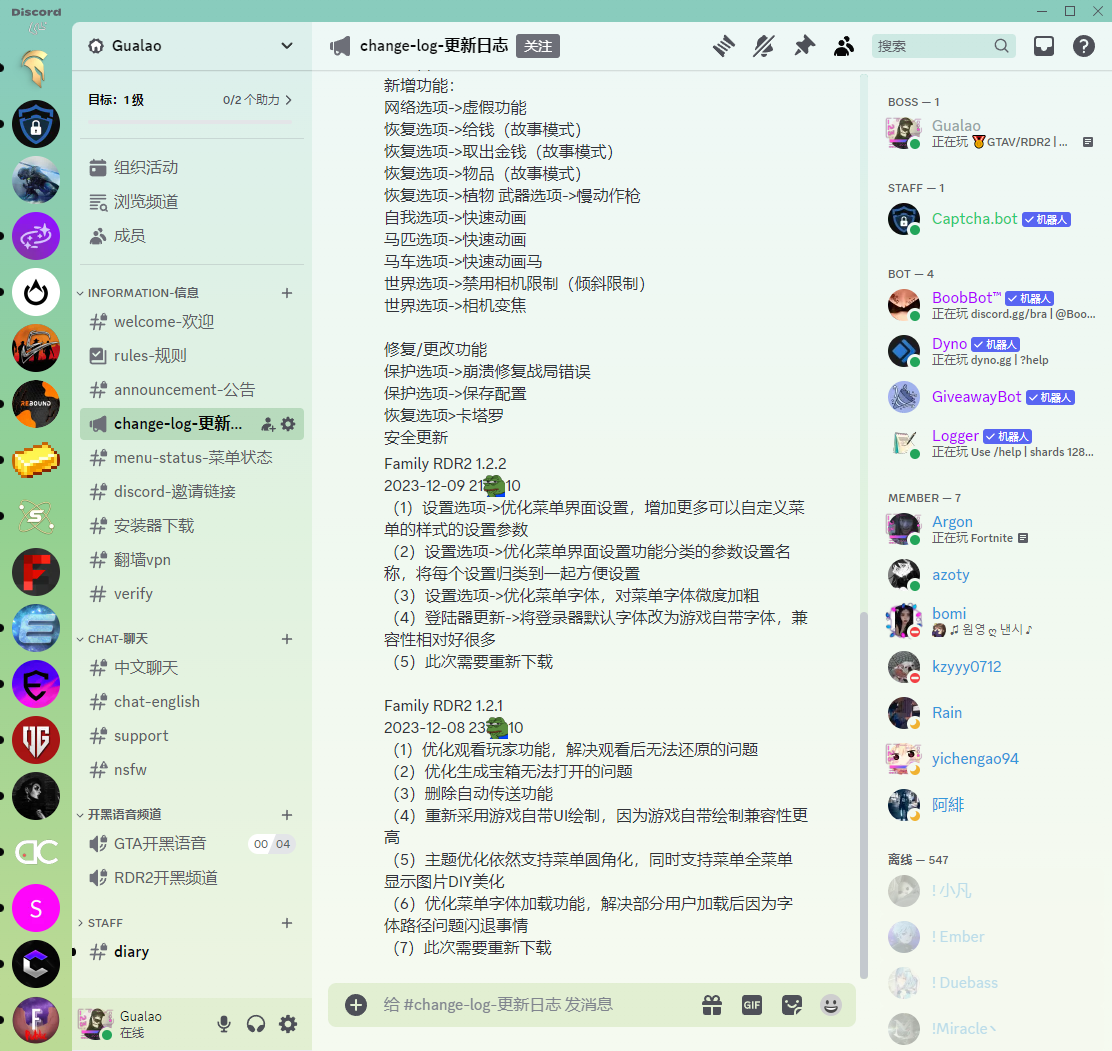Image resolution: width=1112 pixels, height=1051 pixels.
Task: Create invite for change-log channel
Action: coord(268,424)
